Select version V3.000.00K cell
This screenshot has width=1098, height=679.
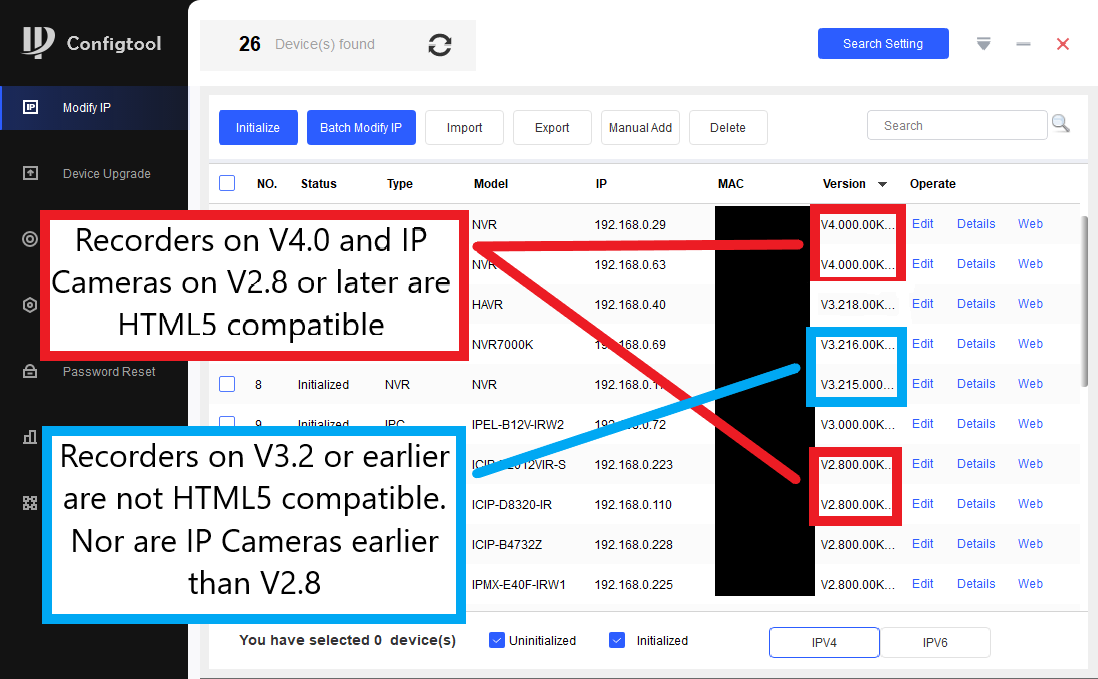click(858, 424)
